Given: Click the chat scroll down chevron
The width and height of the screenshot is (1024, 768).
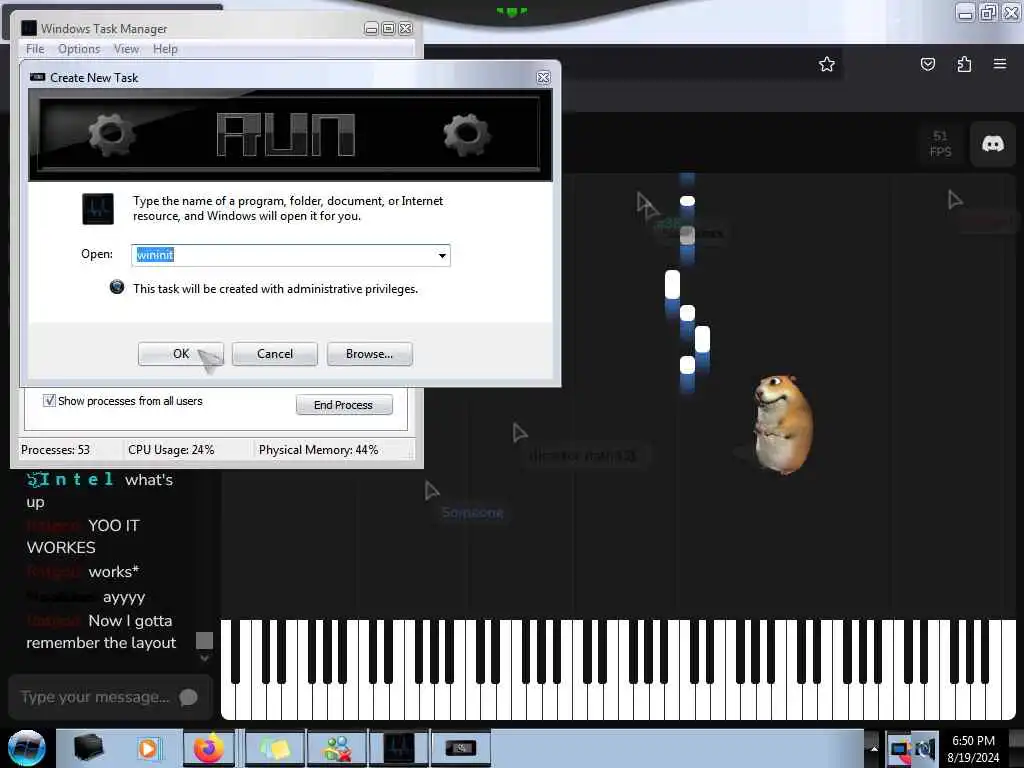Looking at the screenshot, I should [x=204, y=658].
